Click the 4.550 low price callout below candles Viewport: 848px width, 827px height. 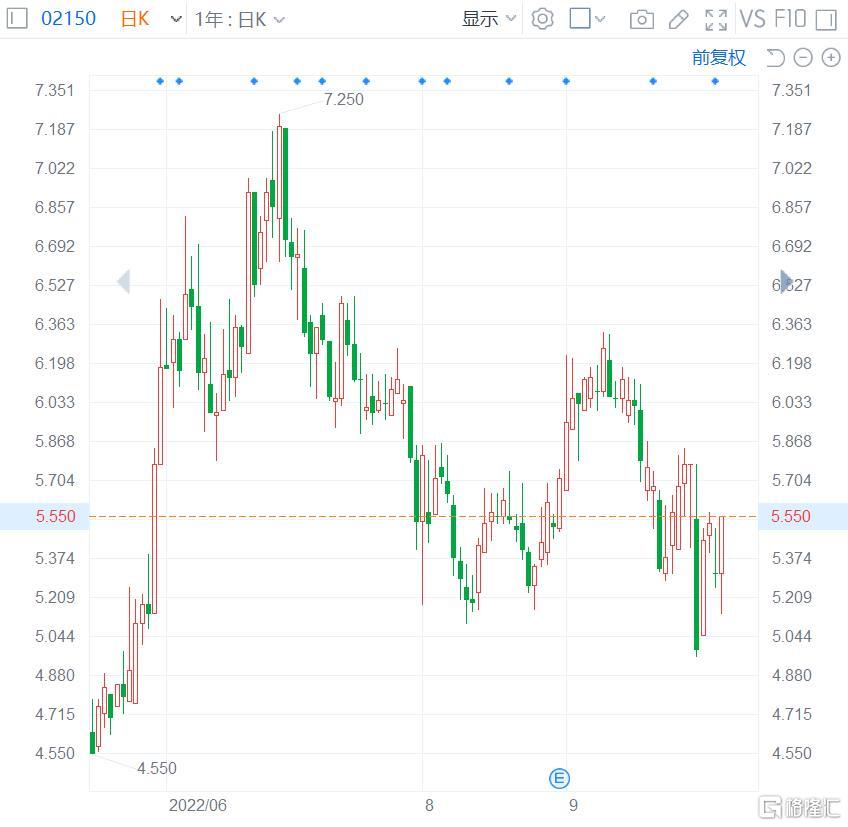(157, 769)
